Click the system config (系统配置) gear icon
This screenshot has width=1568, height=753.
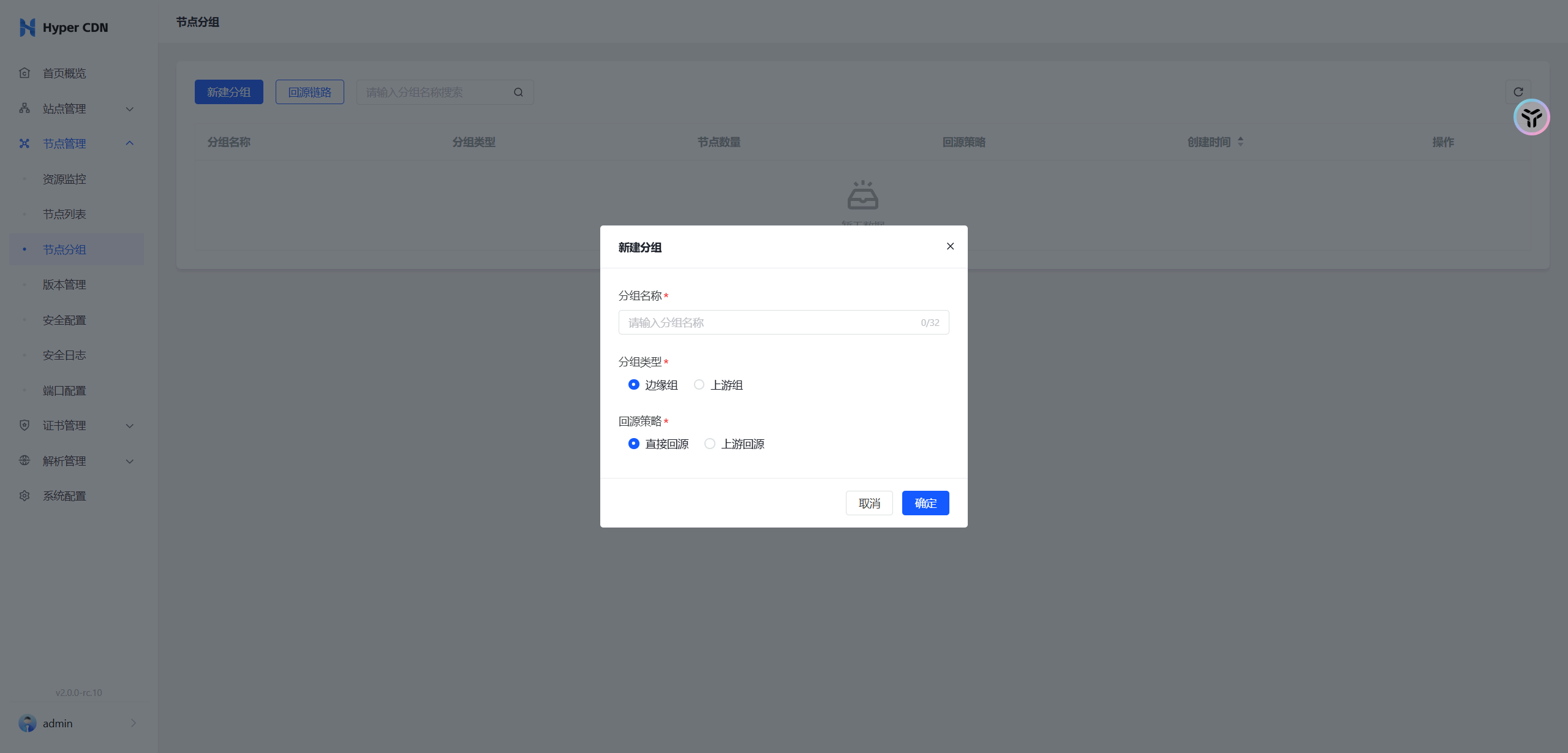pos(24,496)
